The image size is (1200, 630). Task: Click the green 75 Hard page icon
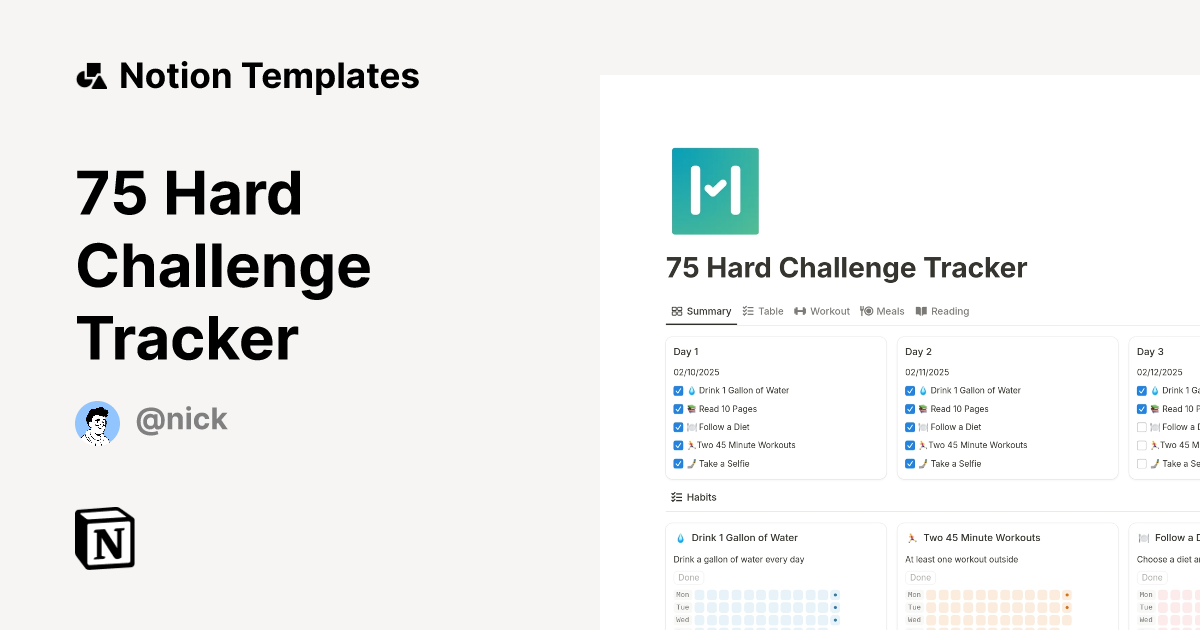[715, 191]
